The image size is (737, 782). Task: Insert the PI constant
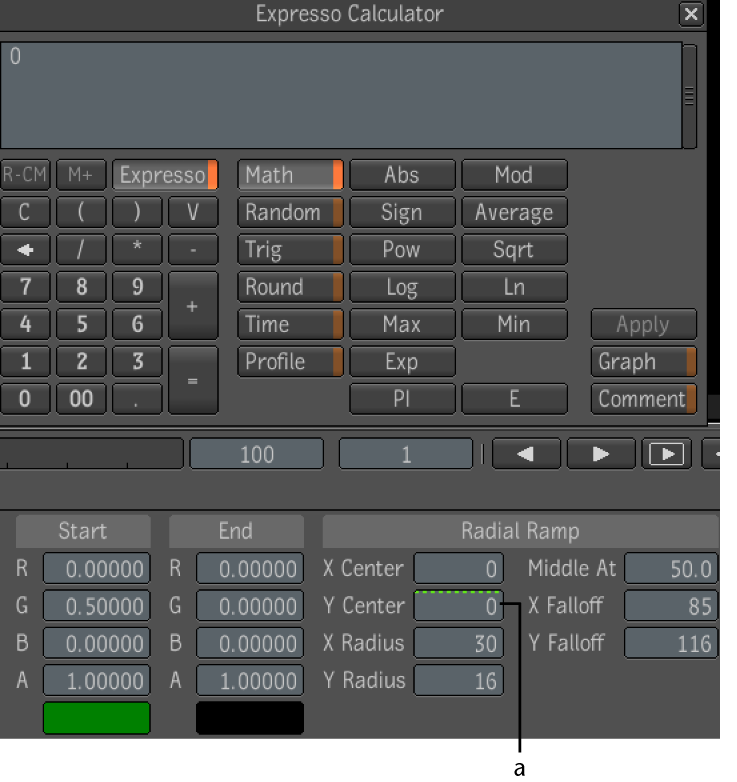coord(402,399)
